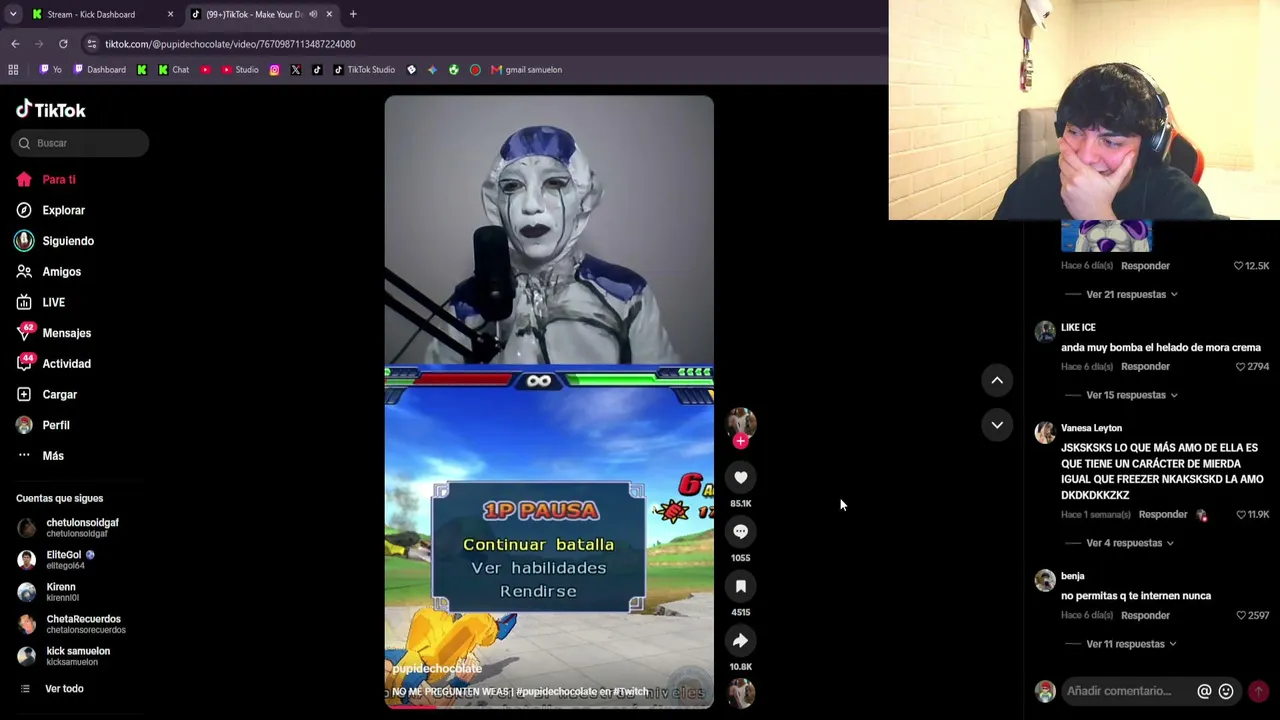Open the Explorar section
1280x720 pixels.
51,210
